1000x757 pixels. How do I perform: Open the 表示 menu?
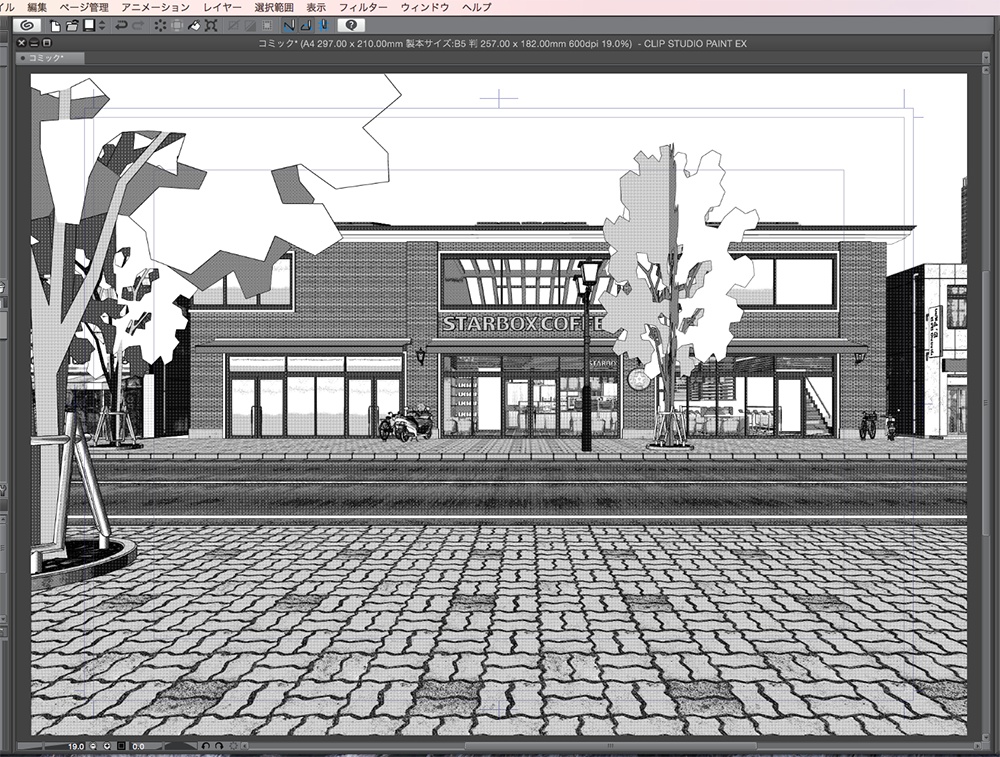(x=316, y=7)
